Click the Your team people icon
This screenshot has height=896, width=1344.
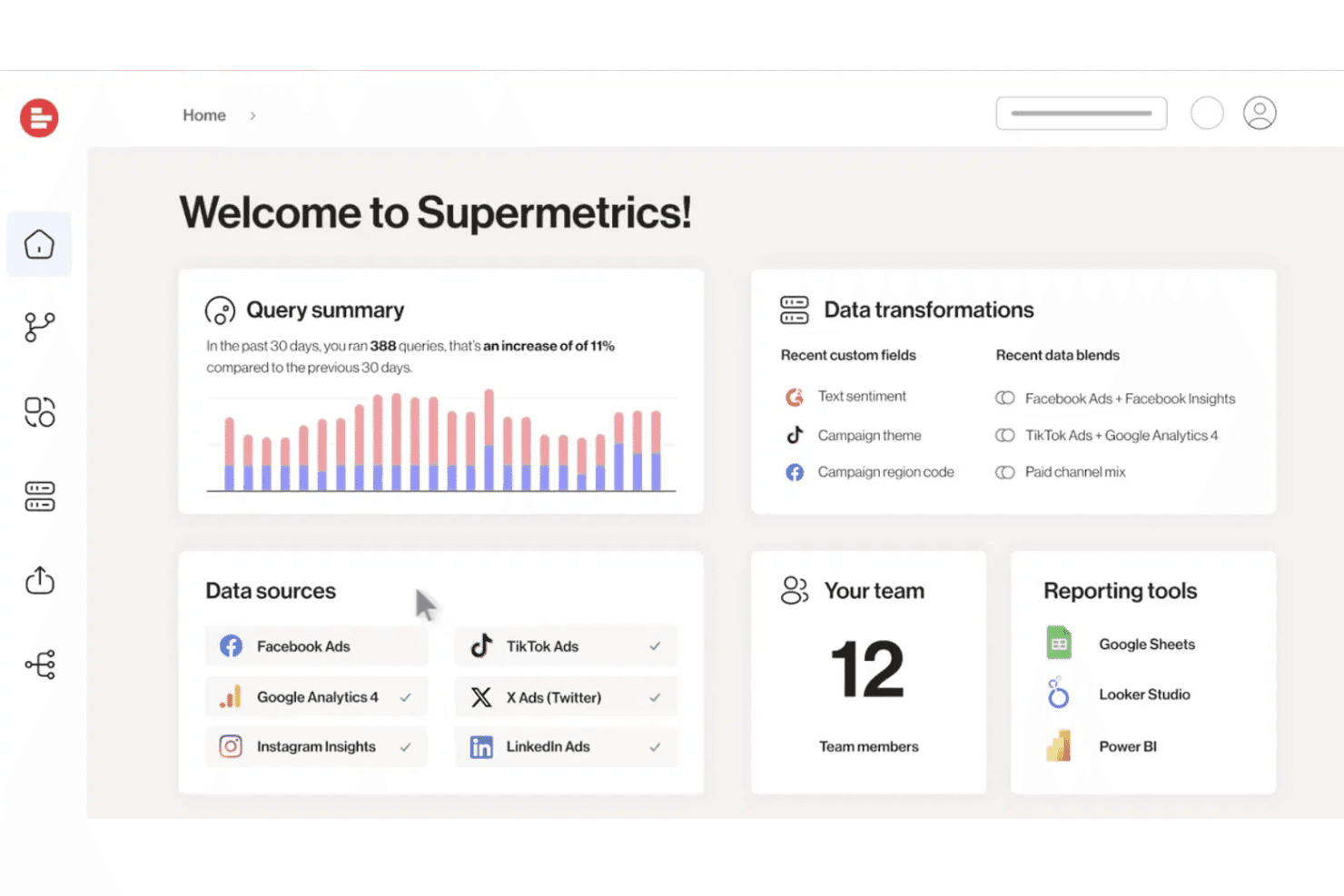[795, 590]
